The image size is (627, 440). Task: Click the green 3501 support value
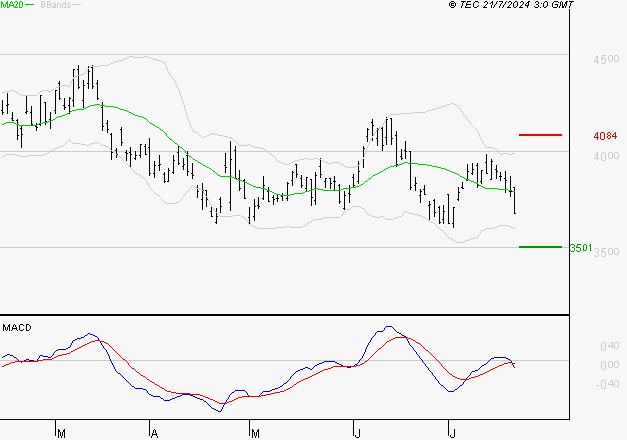[581, 248]
